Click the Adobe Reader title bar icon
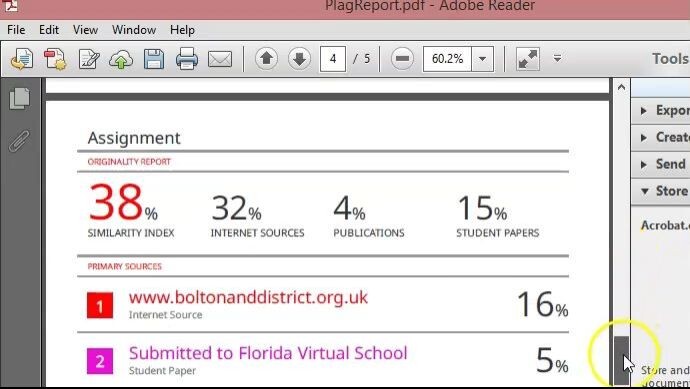 [x=11, y=5]
